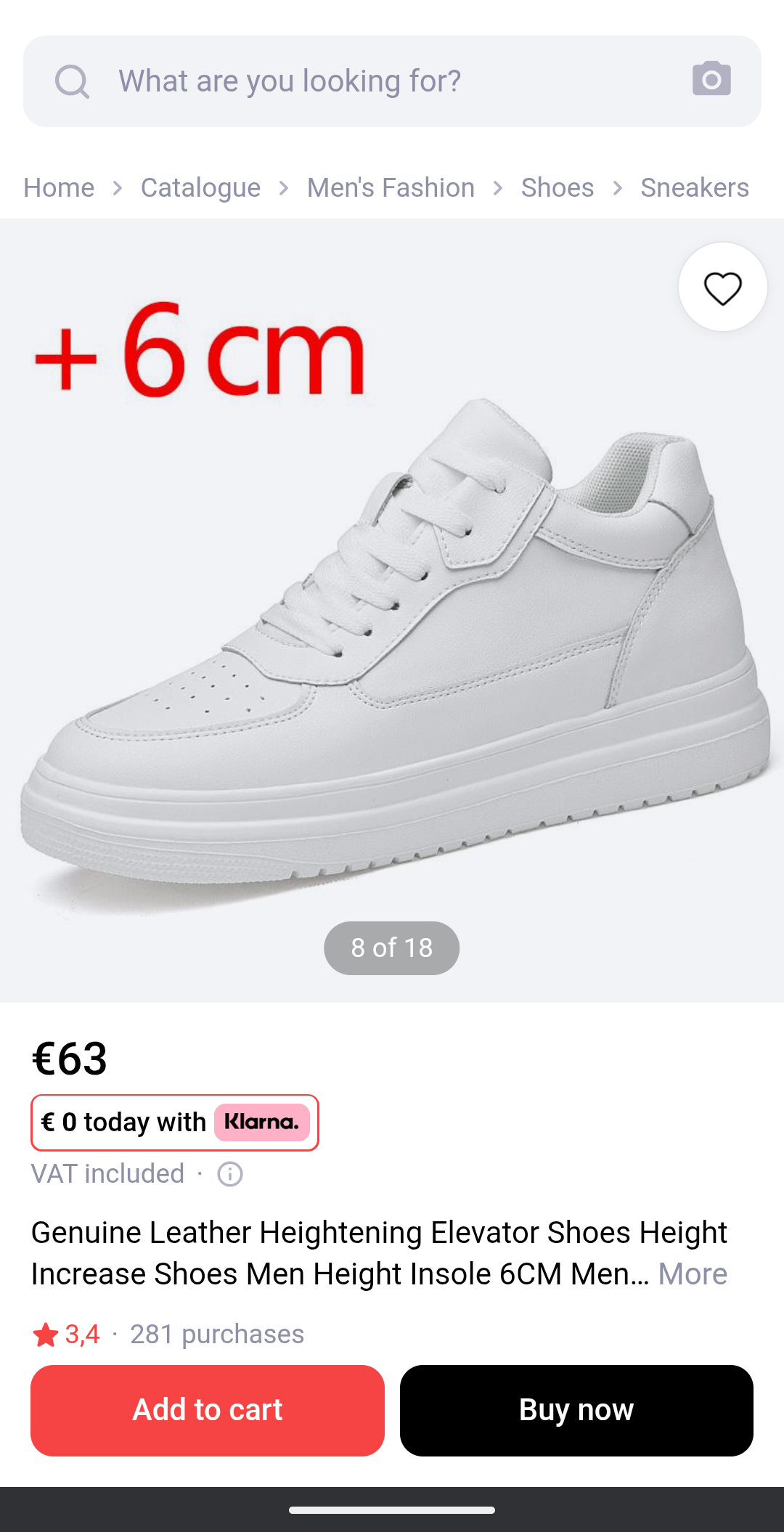Open Men's Fashion breadcrumb
Image resolution: width=784 pixels, height=1532 pixels.
pos(391,188)
